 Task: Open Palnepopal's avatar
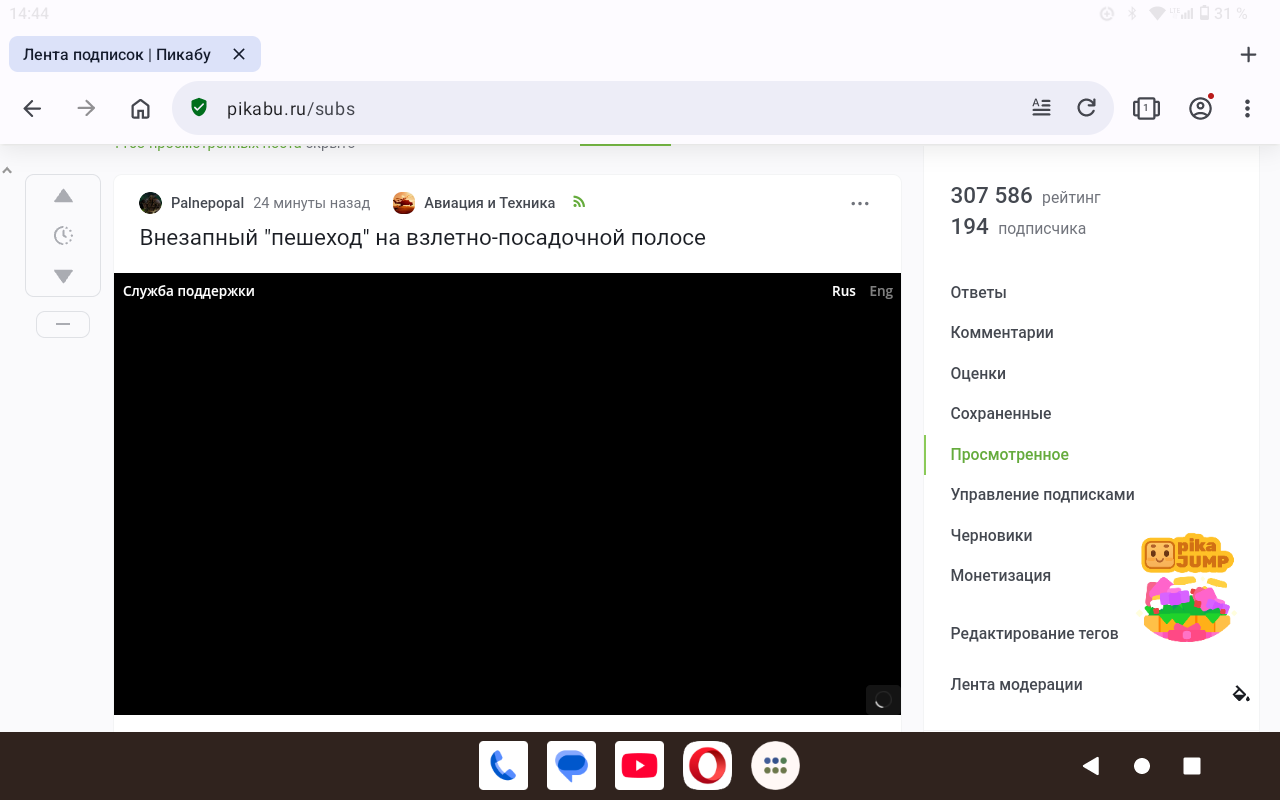[x=150, y=203]
